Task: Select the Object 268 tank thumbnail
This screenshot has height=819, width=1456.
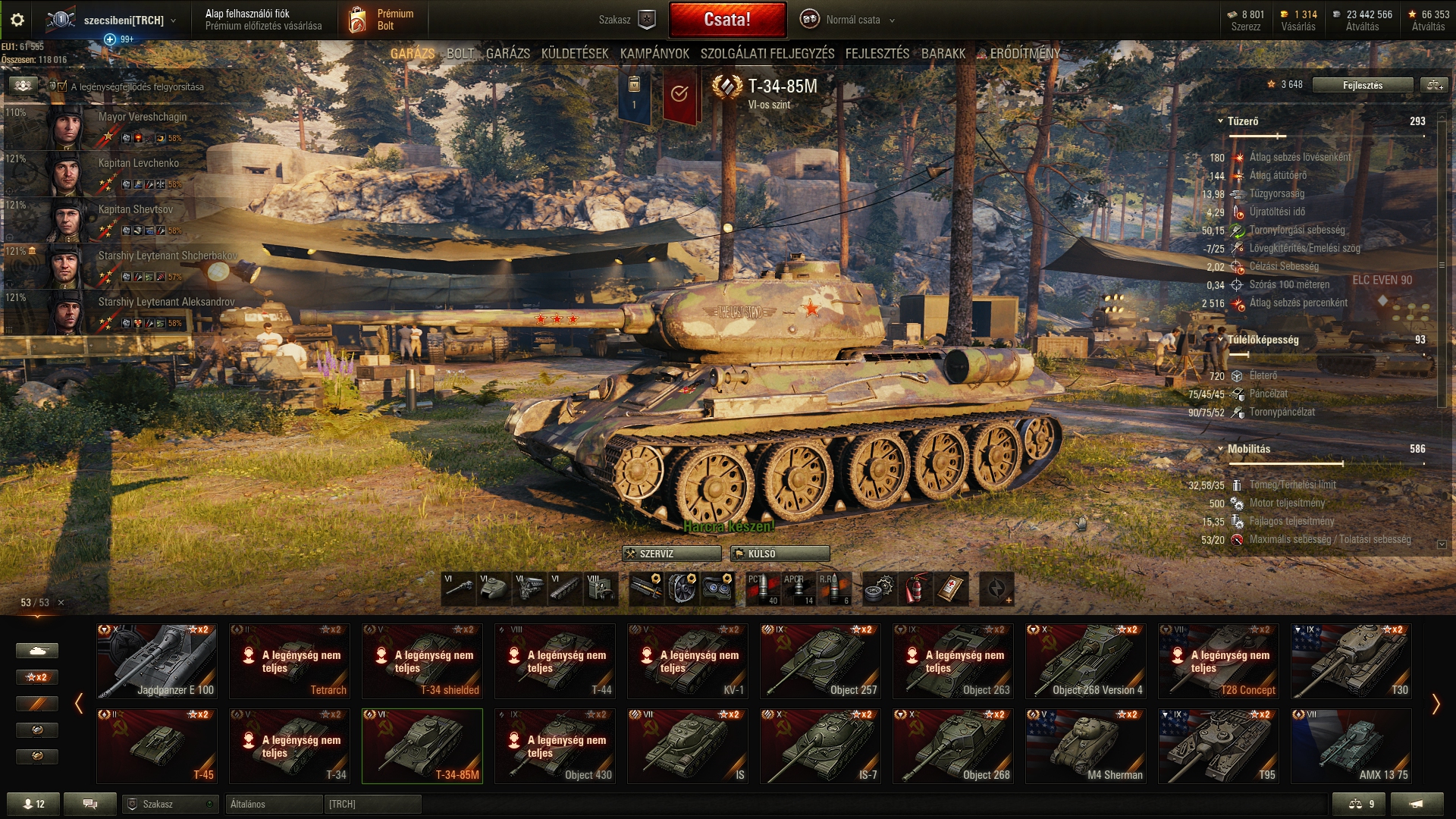Action: click(953, 745)
